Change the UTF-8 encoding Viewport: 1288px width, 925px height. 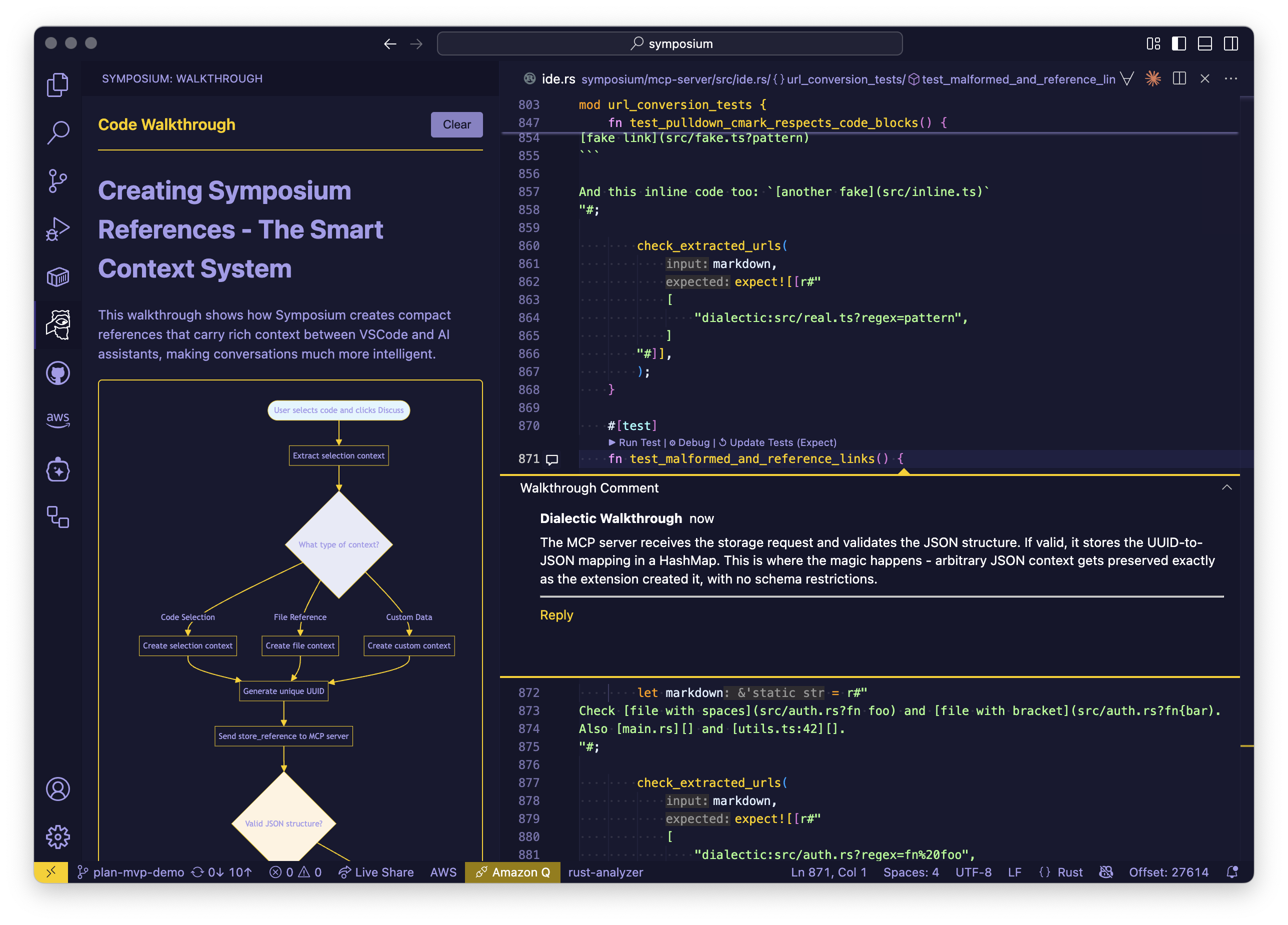click(x=973, y=872)
